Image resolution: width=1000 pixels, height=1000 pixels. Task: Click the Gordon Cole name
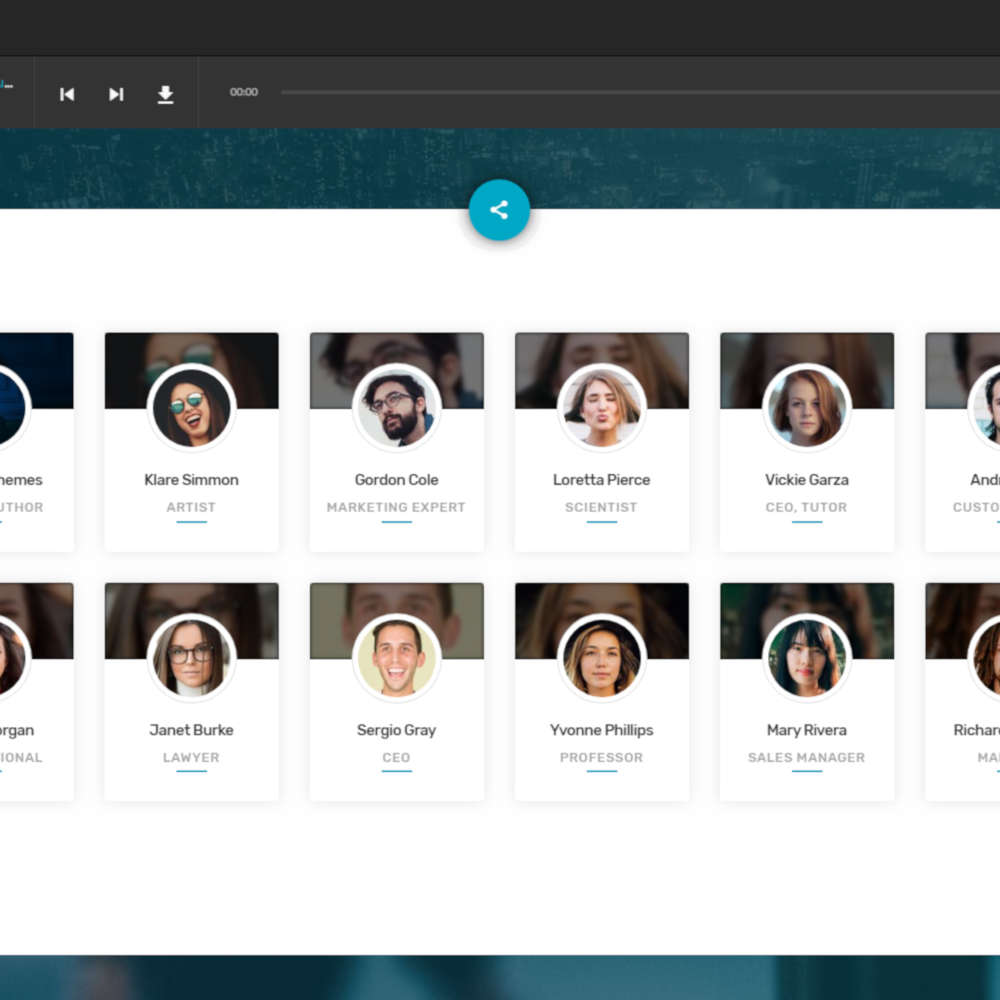pos(397,480)
